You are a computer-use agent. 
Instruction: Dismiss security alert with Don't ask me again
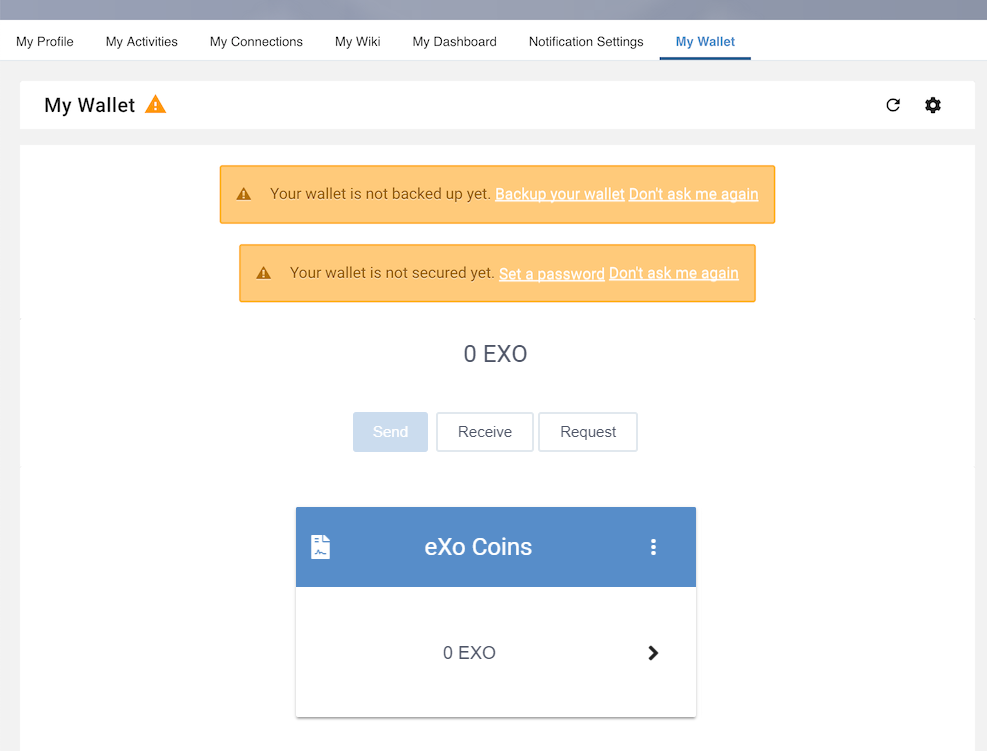674,273
